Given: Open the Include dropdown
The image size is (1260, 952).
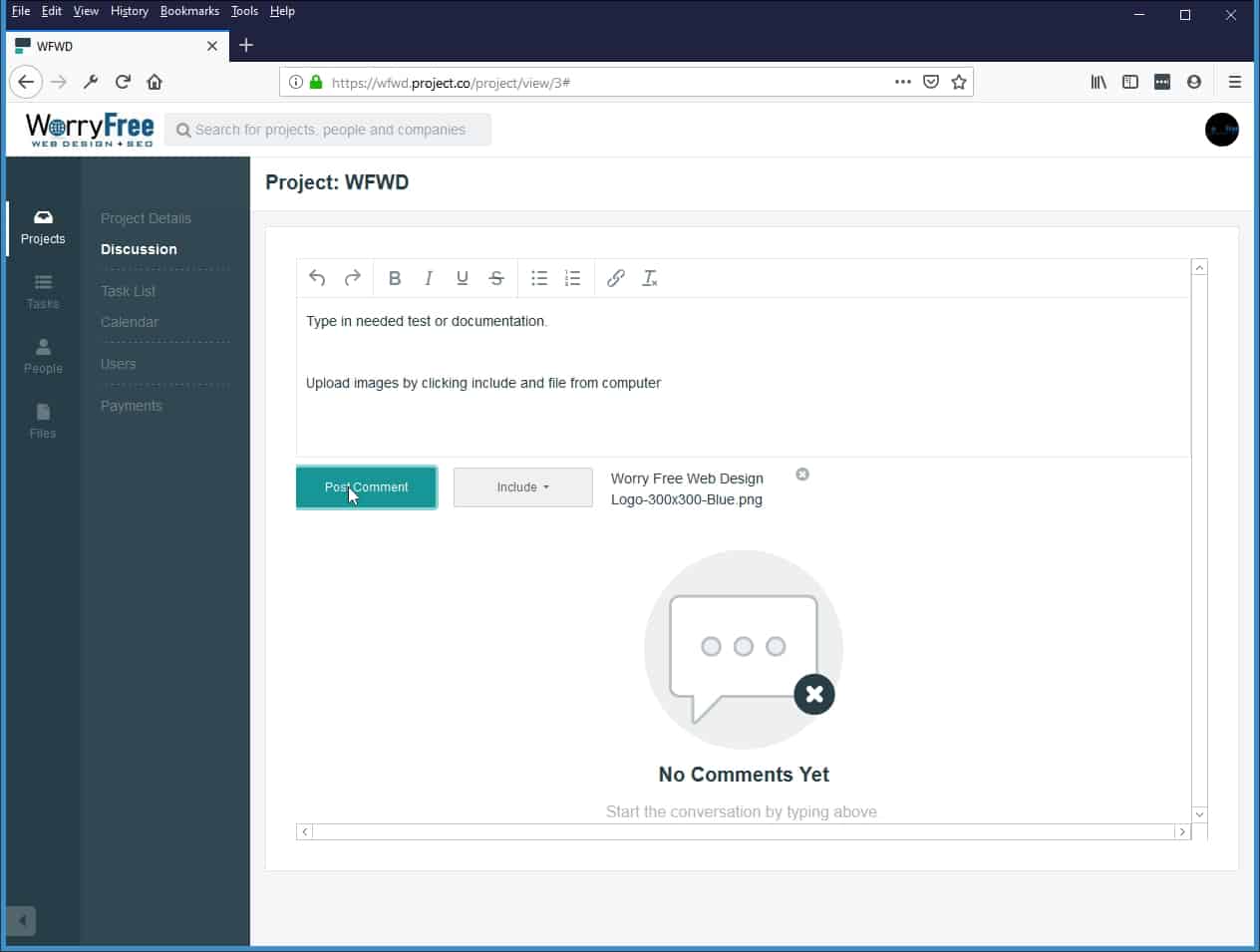Looking at the screenshot, I should 523,487.
